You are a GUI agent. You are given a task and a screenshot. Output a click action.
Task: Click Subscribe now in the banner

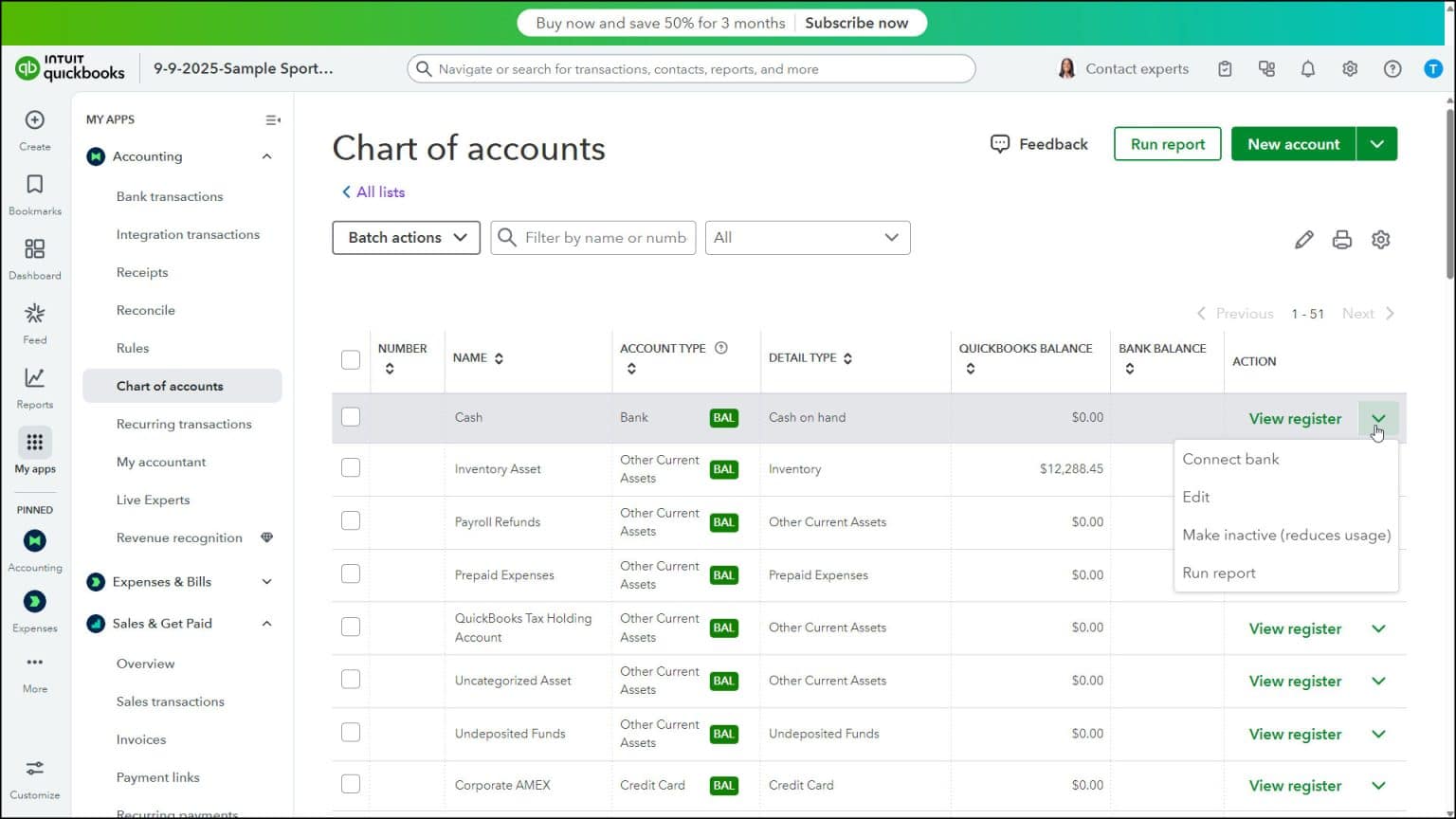pos(857,23)
